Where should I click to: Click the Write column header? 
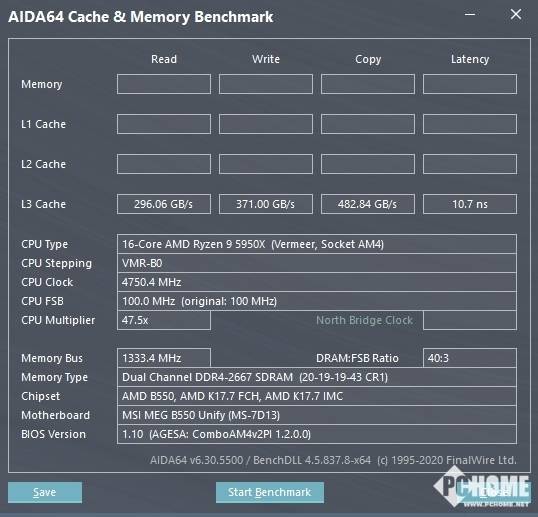click(x=266, y=59)
